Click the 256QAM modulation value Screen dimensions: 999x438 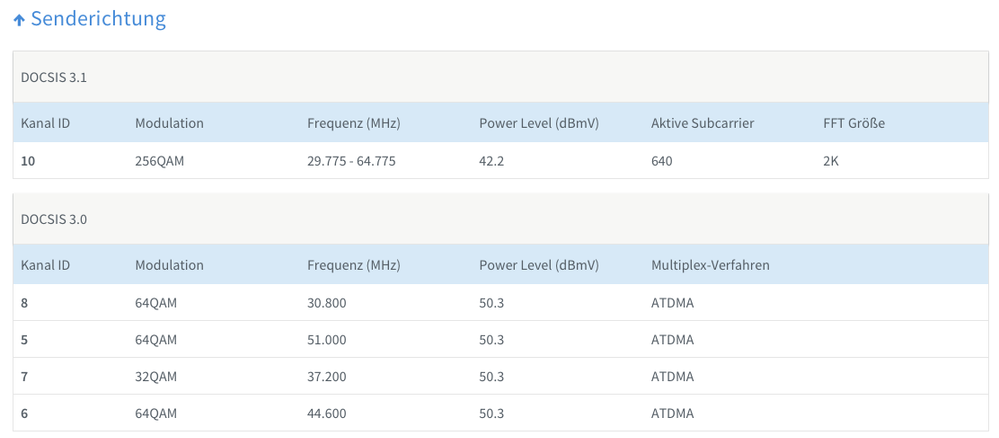tap(160, 161)
